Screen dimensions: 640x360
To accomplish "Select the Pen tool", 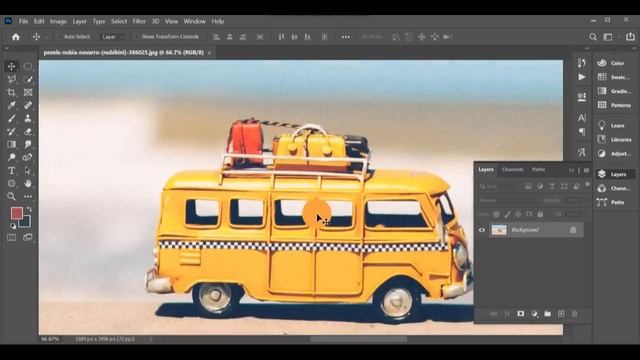I will coord(28,158).
